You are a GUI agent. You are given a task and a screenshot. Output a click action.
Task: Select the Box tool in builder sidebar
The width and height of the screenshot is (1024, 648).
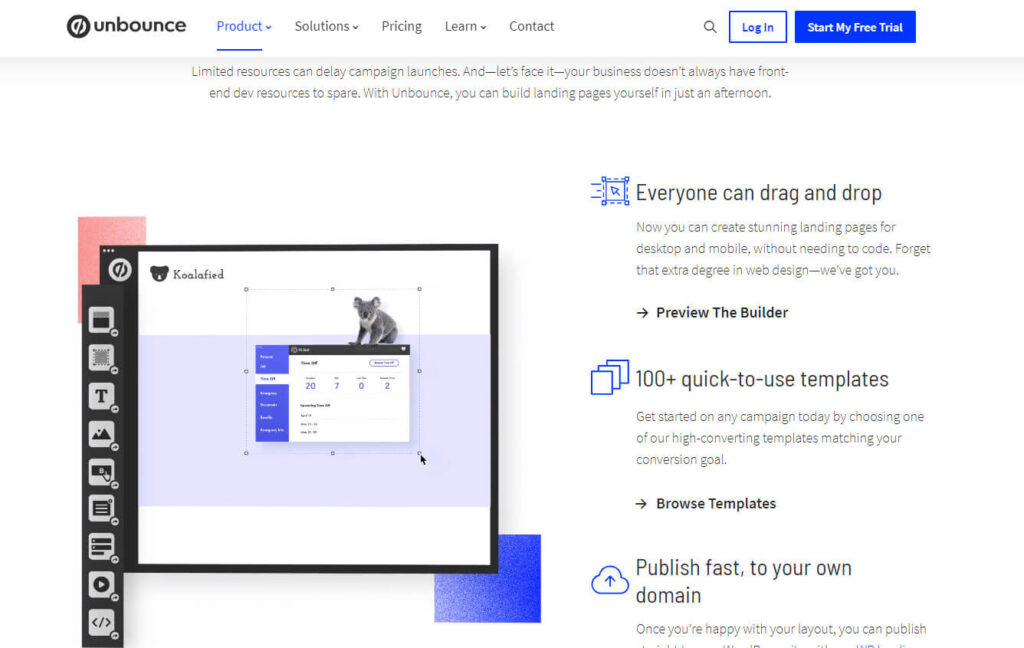tap(101, 357)
